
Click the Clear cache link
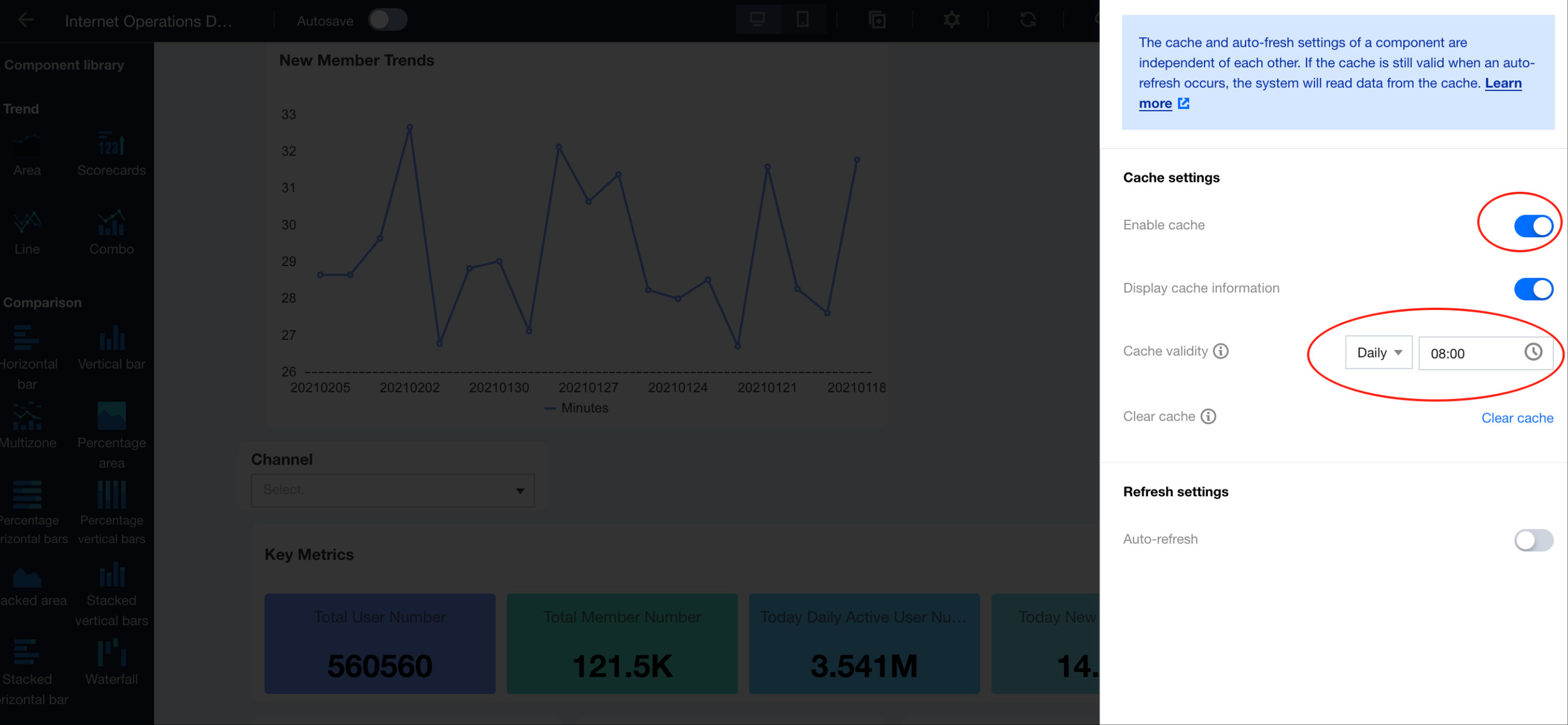pos(1517,418)
